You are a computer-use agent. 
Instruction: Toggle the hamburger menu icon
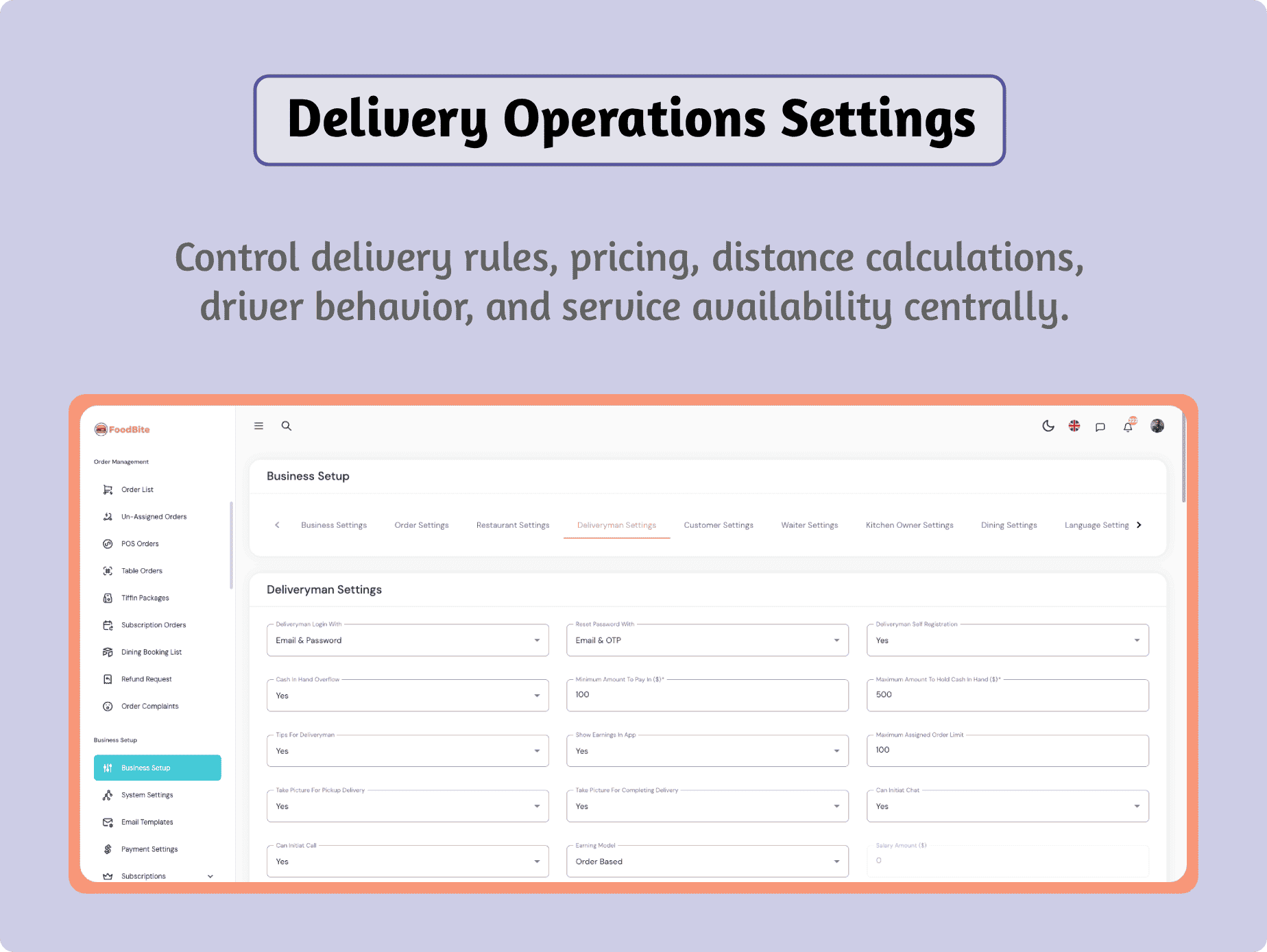pos(258,426)
